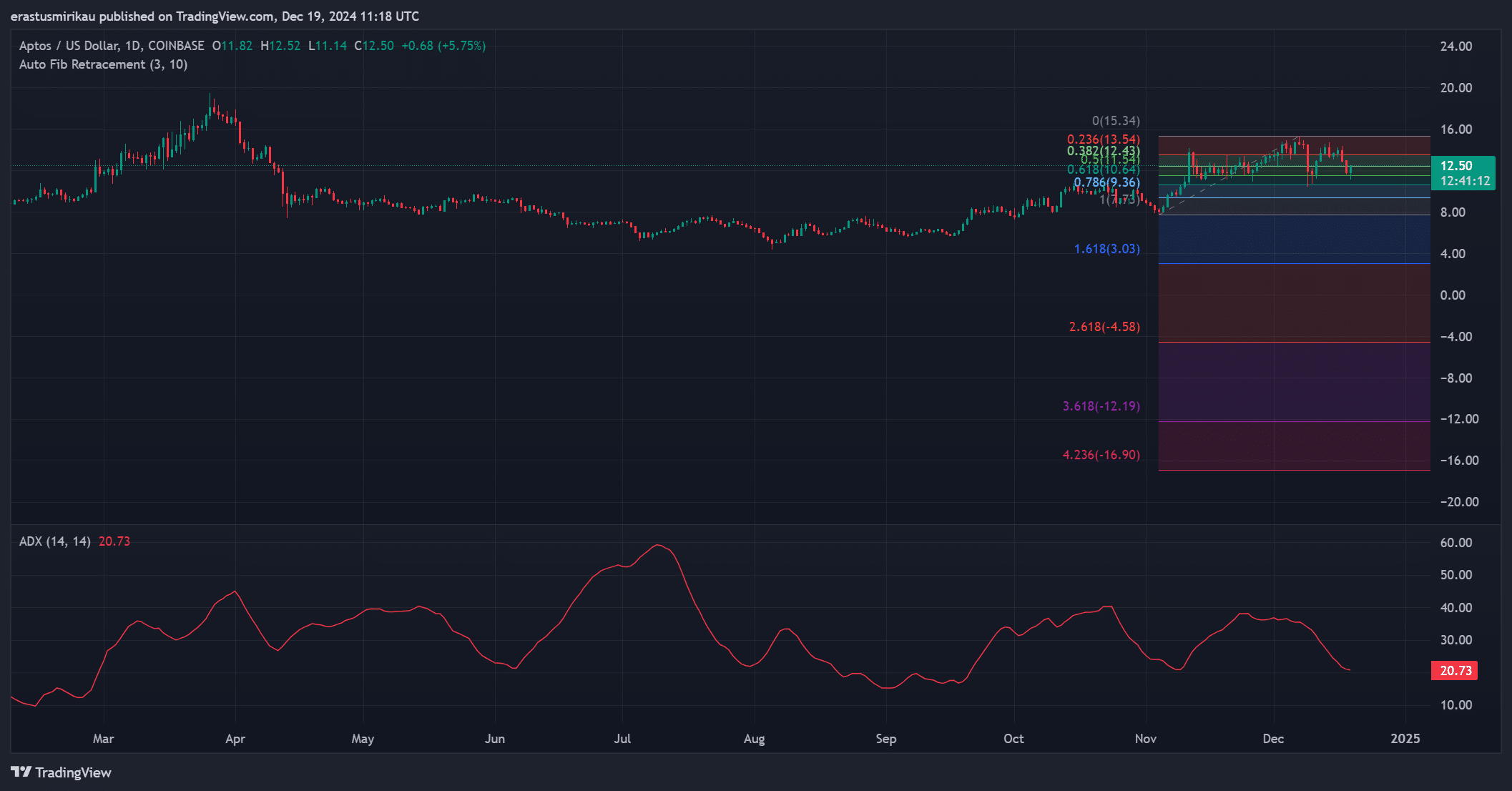Screen dimensions: 1512x791
Task: Click the 2.618(-4.58) Fib level label
Action: (x=1104, y=327)
